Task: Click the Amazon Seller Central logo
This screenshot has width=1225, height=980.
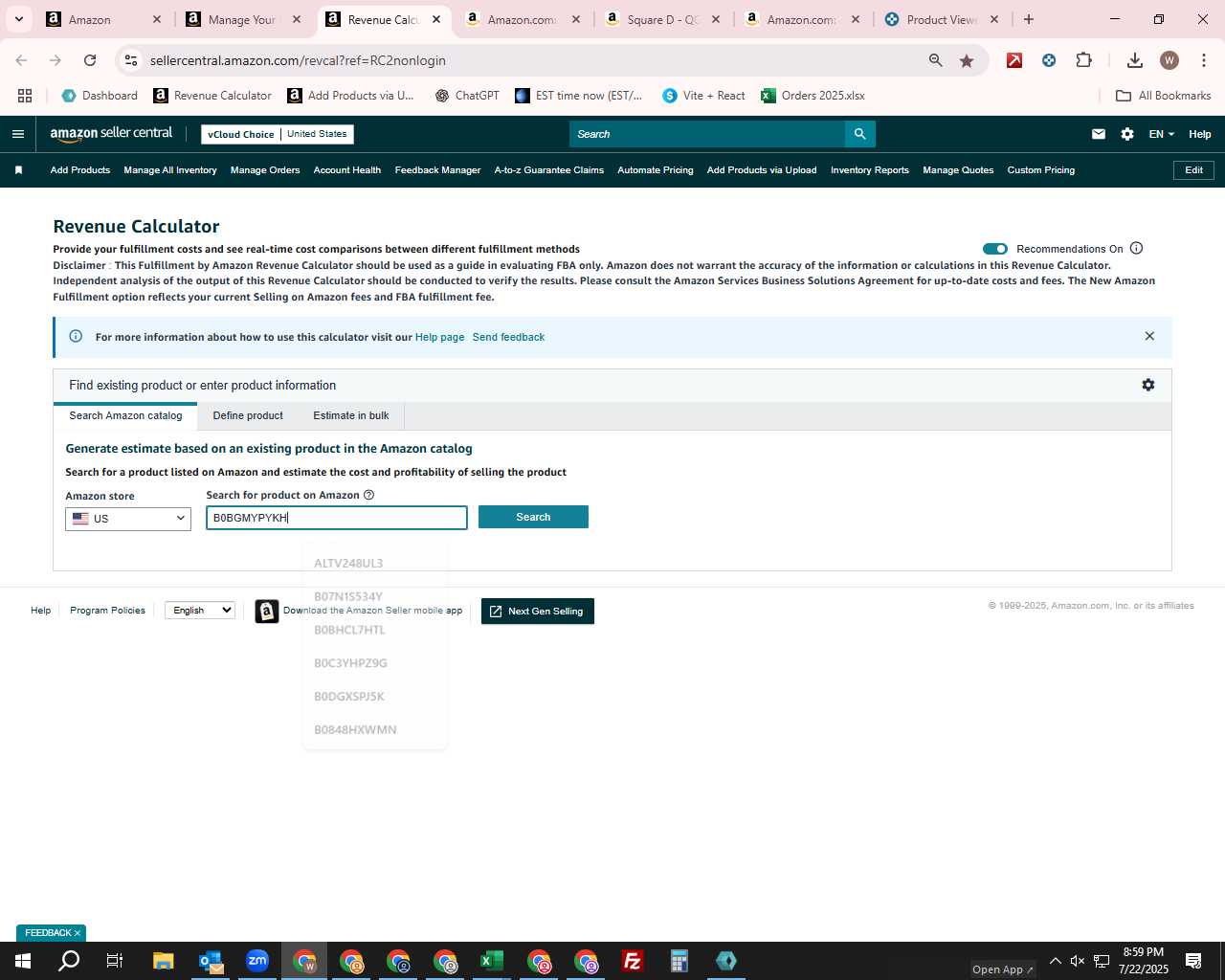Action: click(x=111, y=134)
